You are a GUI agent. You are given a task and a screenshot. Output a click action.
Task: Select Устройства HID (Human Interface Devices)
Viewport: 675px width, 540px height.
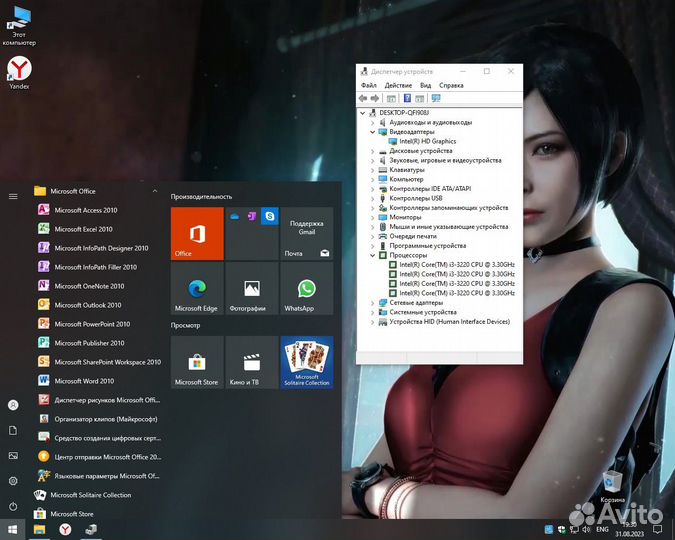coord(449,322)
